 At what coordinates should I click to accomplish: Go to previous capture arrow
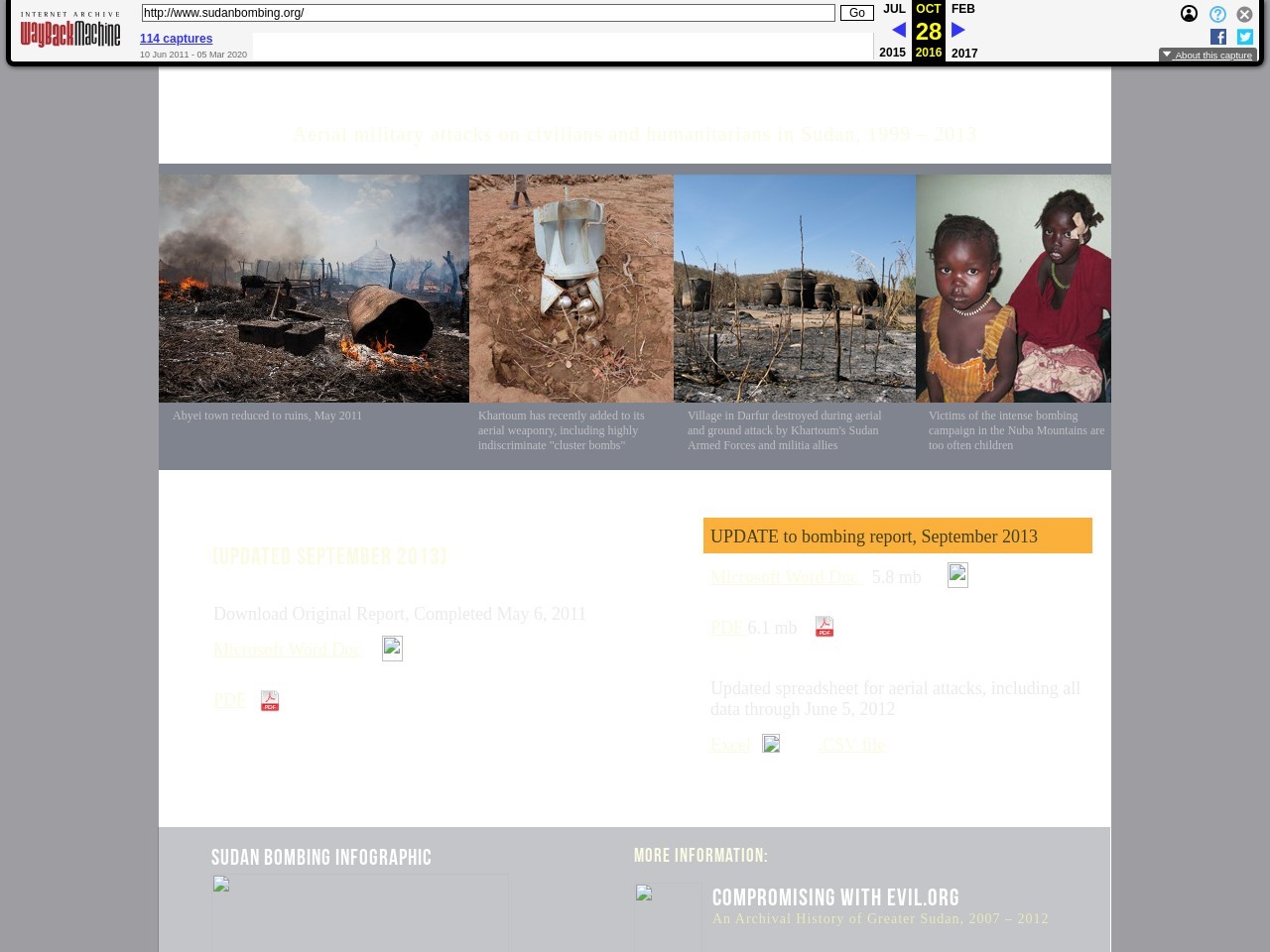coord(898,30)
